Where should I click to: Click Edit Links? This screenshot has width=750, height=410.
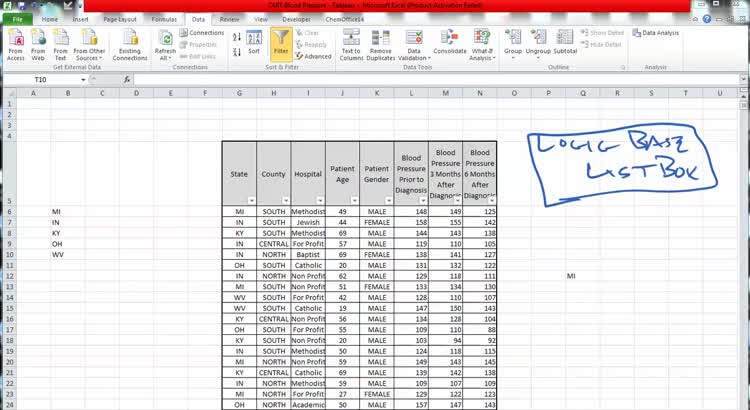[x=198, y=56]
